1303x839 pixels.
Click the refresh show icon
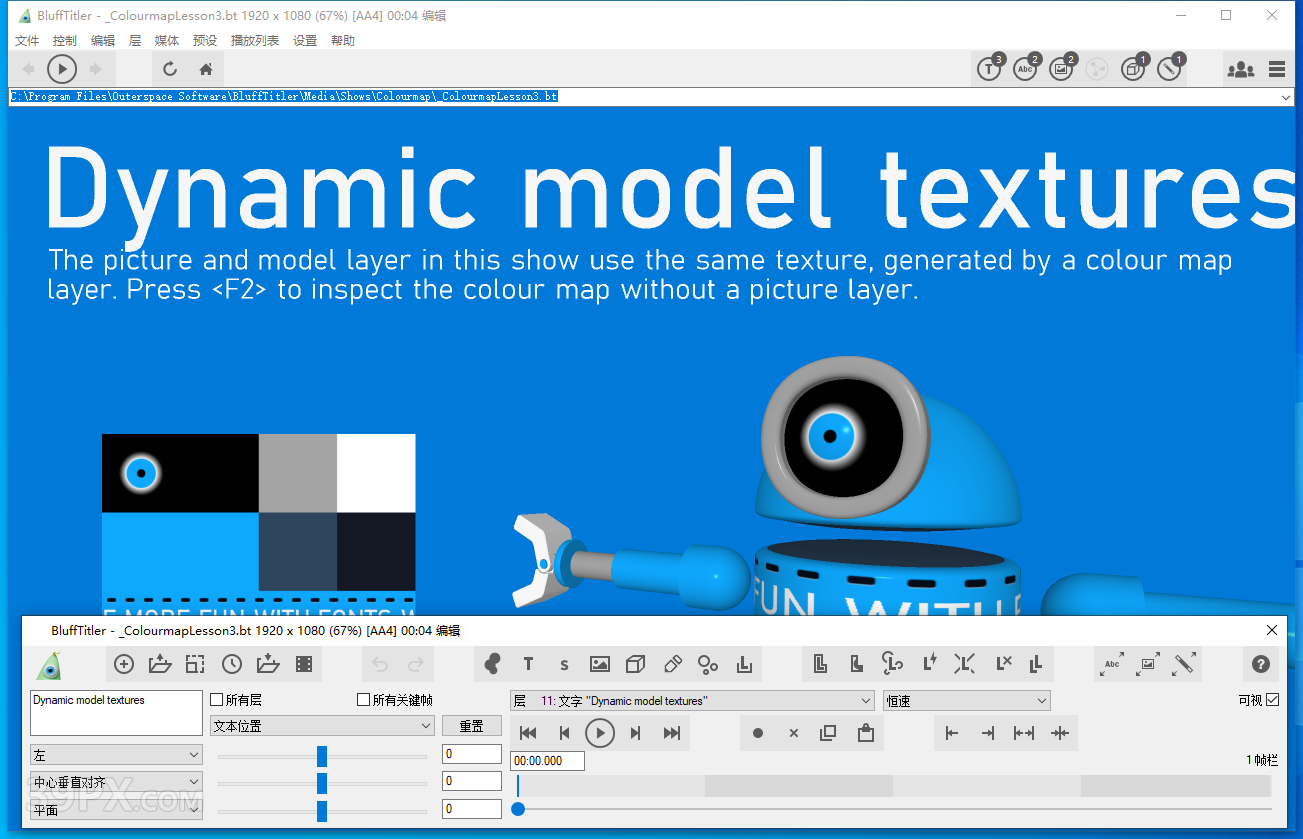170,69
